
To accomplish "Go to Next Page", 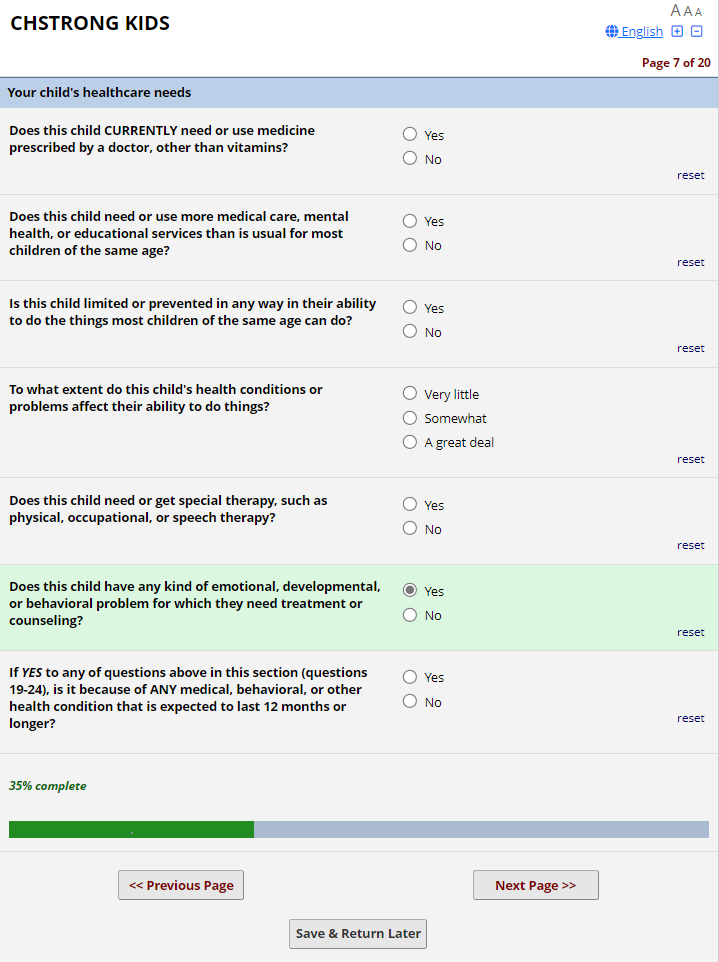I will click(535, 885).
